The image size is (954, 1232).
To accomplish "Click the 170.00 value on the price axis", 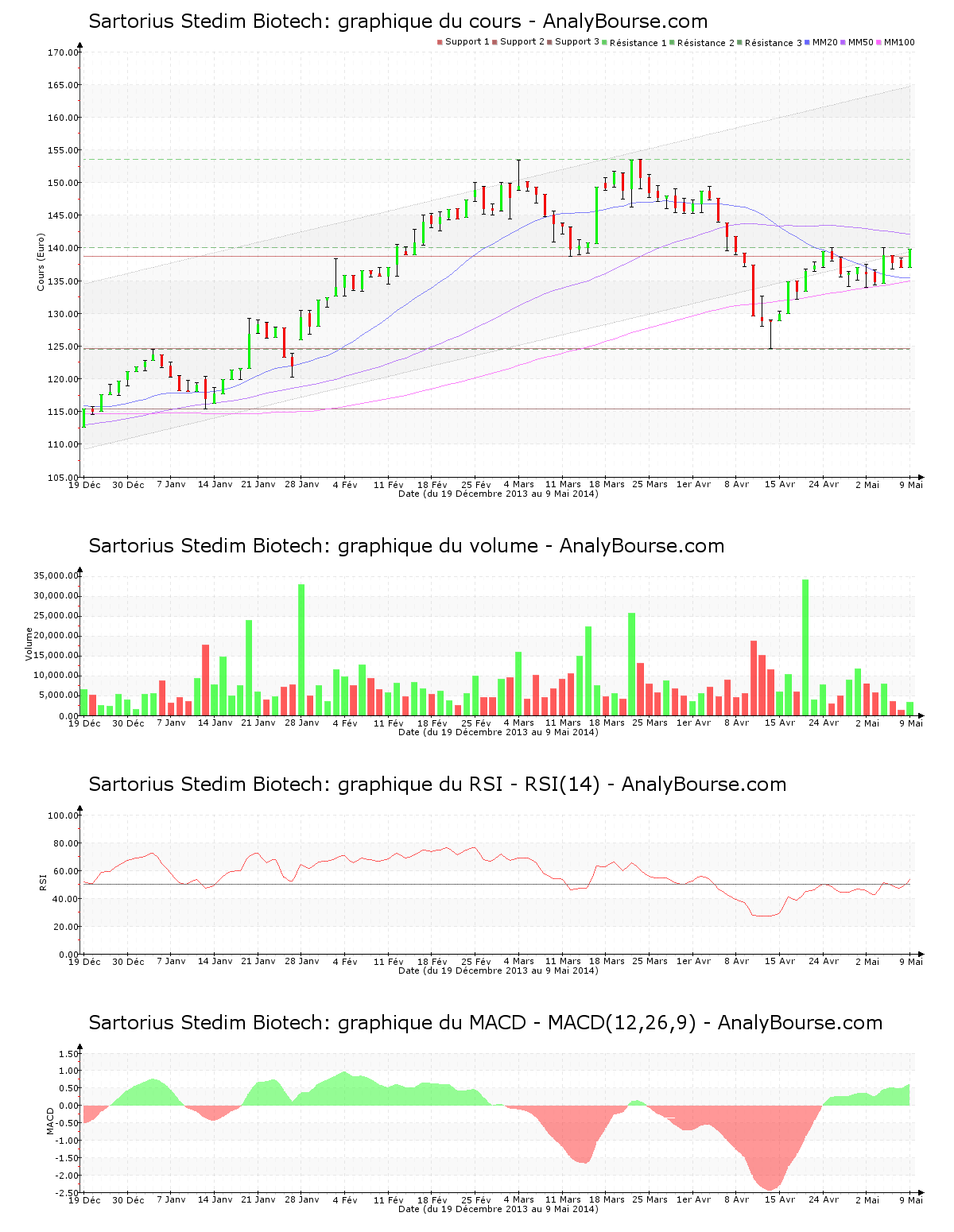I will tap(63, 52).
